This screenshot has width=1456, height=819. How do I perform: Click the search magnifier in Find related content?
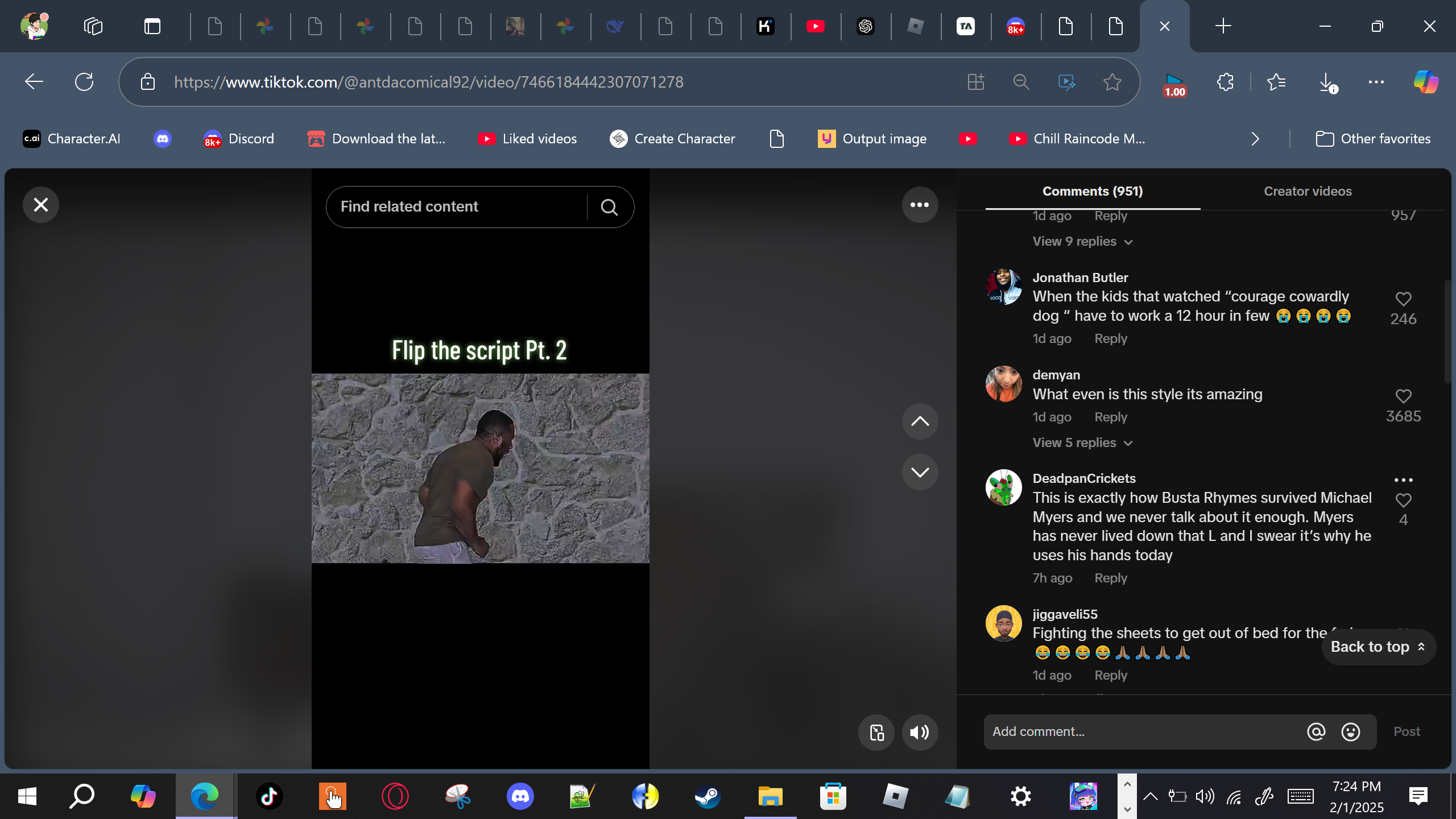(609, 208)
